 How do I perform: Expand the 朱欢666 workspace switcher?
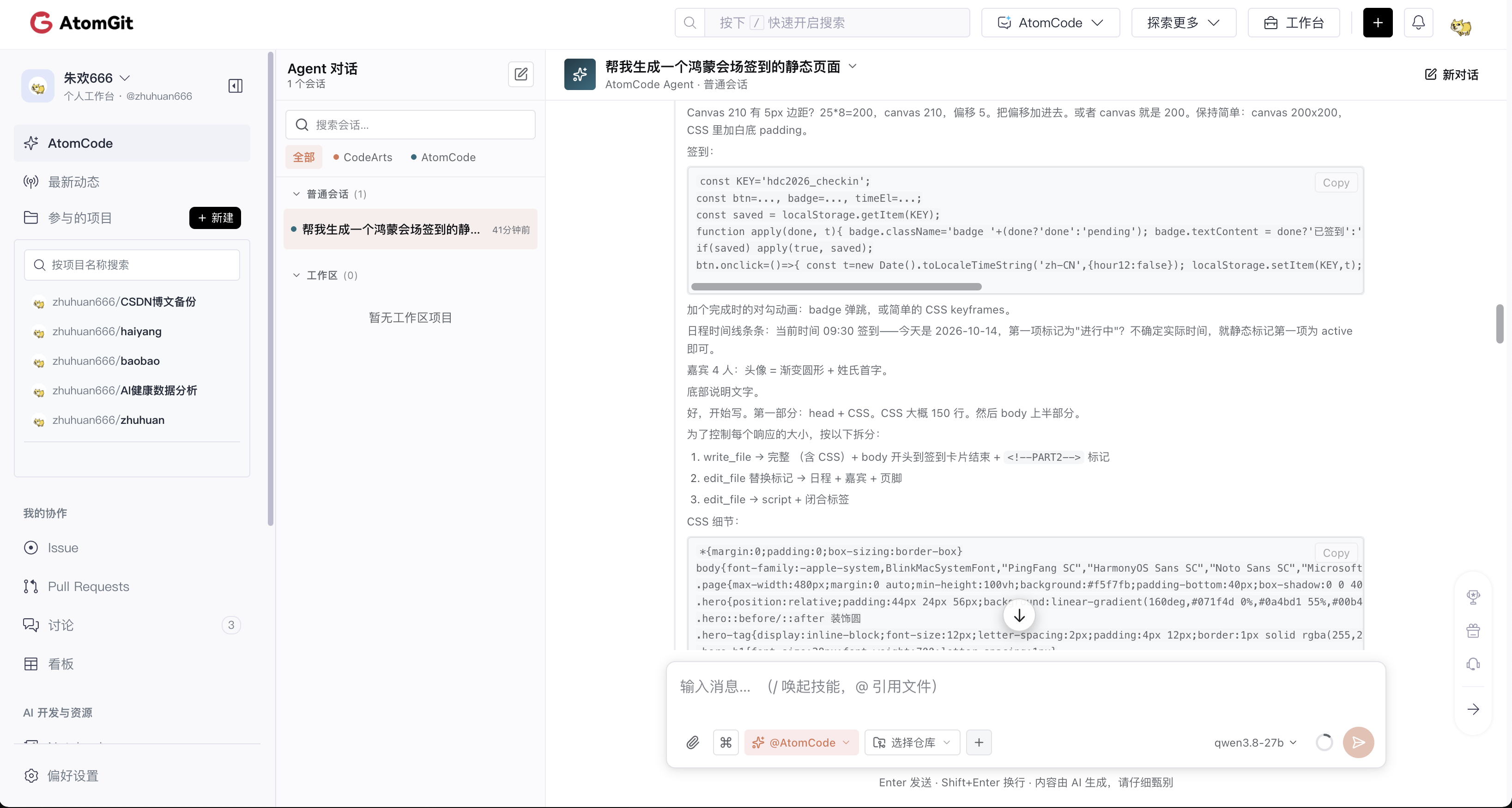[x=97, y=78]
